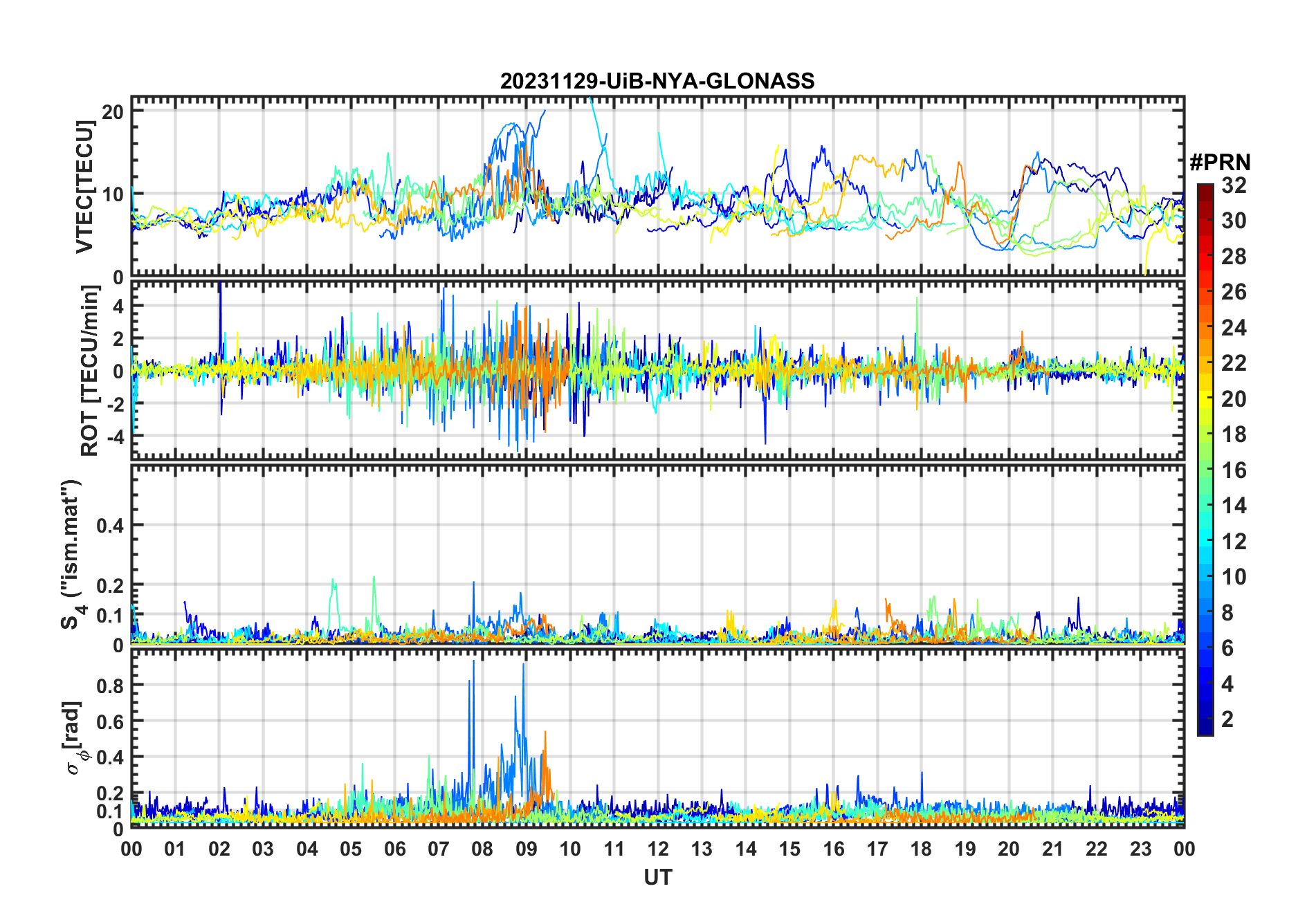
Task: Click x-axis tick label 21
Action: click(x=1053, y=849)
